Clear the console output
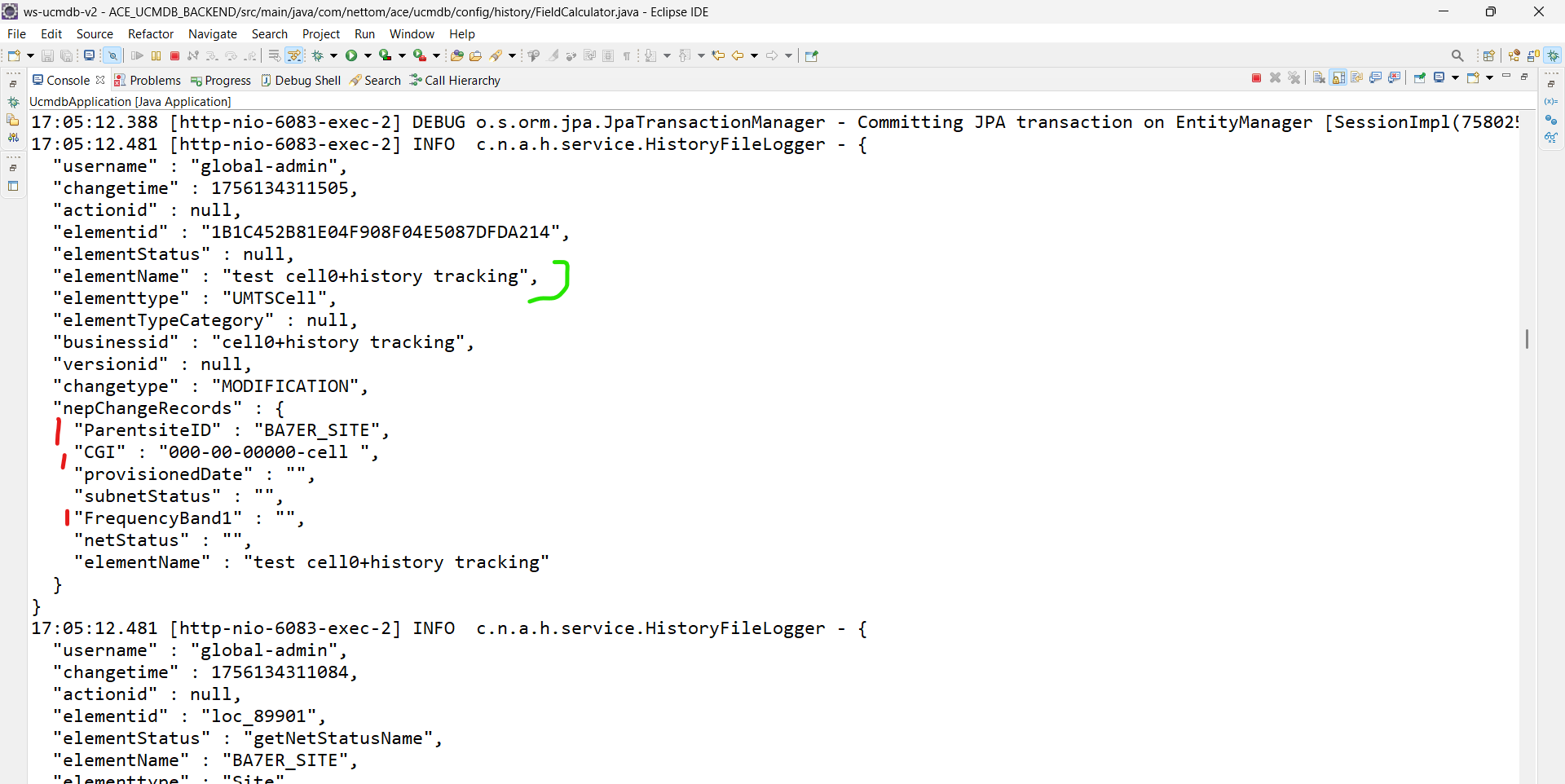Viewport: 1565px width, 784px height. pyautogui.click(x=1319, y=78)
